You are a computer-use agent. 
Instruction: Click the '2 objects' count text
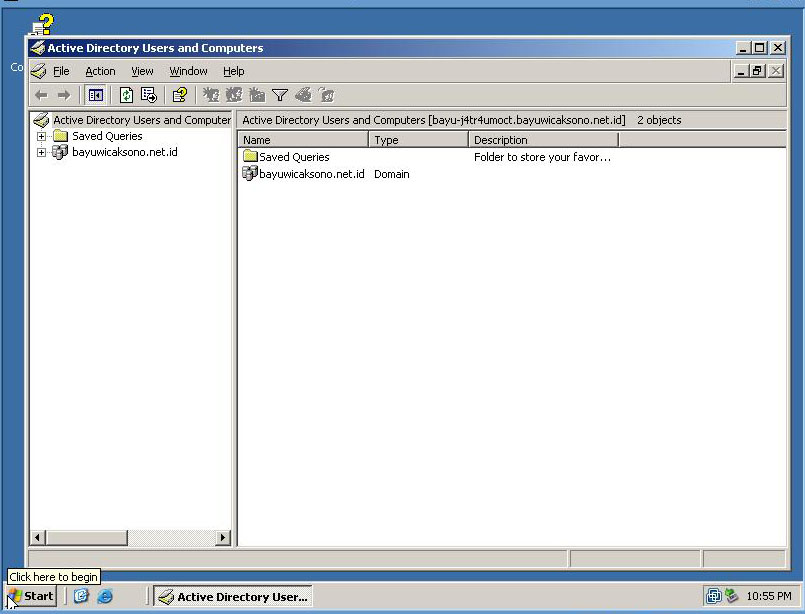point(659,120)
